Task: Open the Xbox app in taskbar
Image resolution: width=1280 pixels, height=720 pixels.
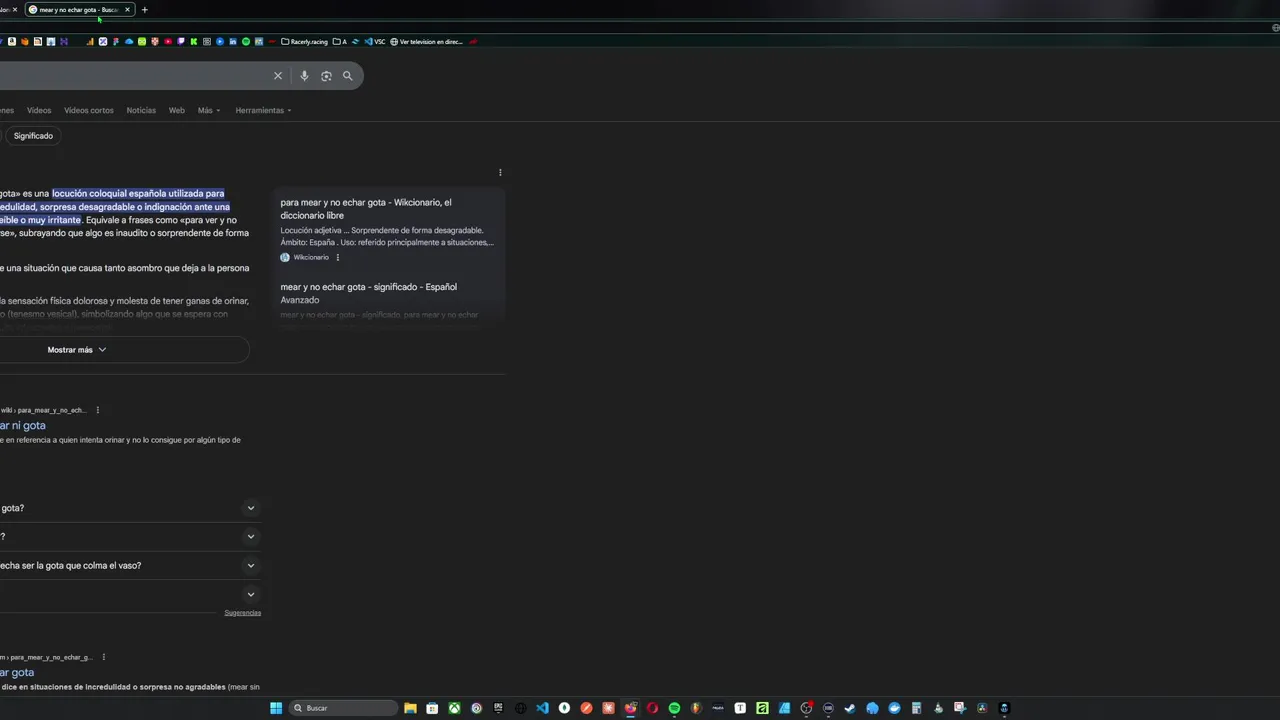Action: 454,708
